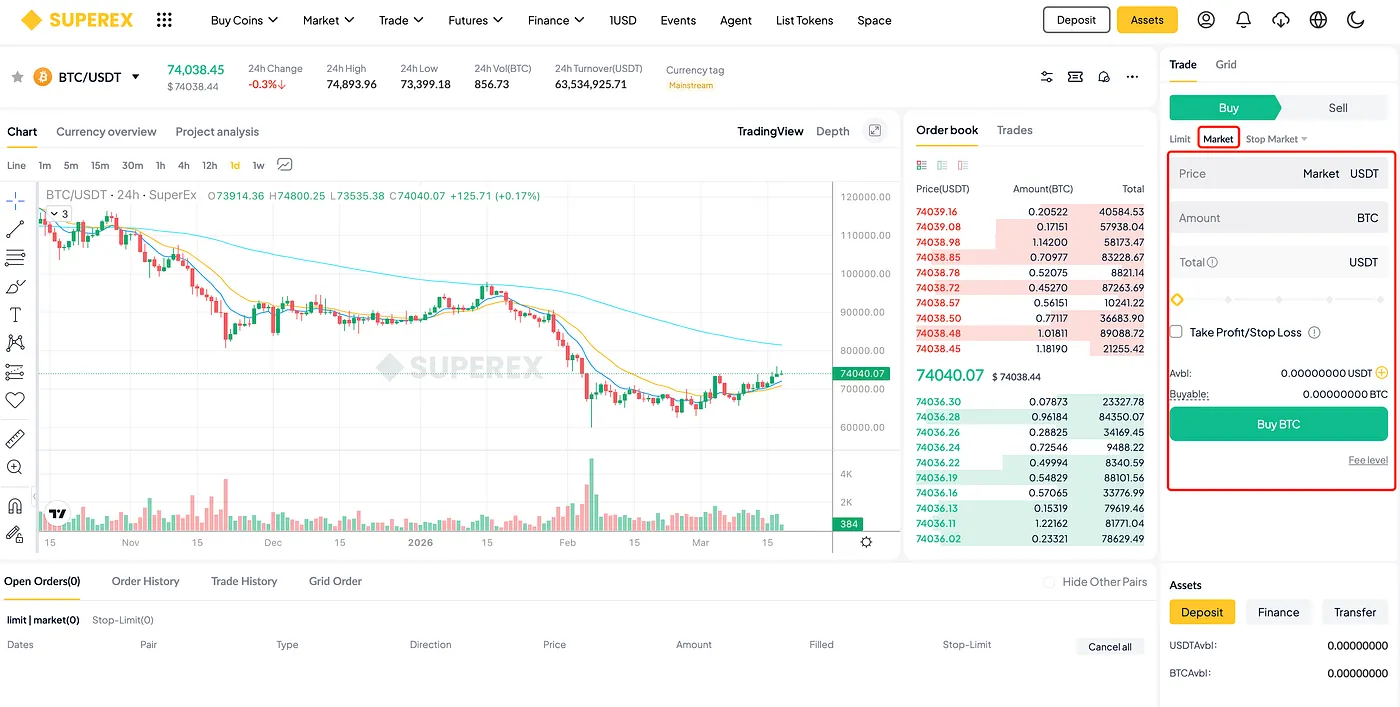
Task: Open the apps grid menu icon
Action: click(x=165, y=20)
